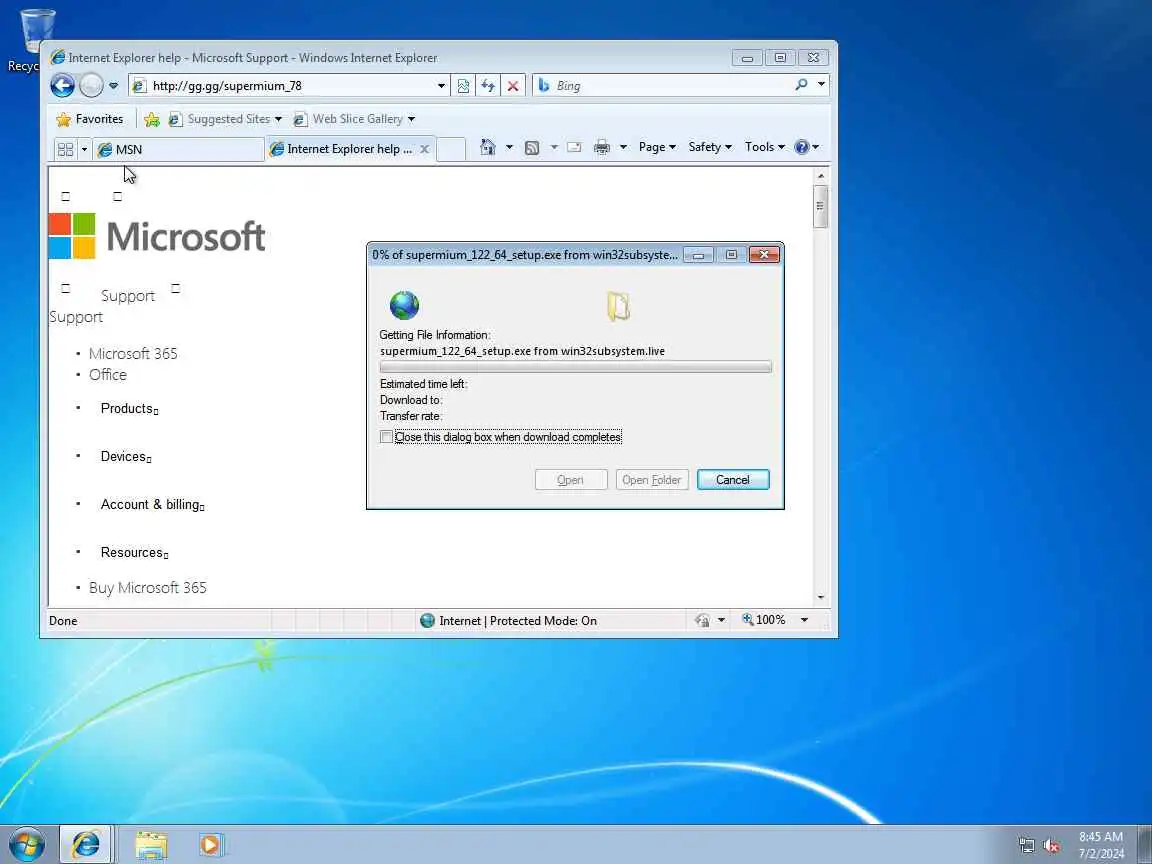Click the network tray icon
Image resolution: width=1152 pixels, height=864 pixels.
click(x=1026, y=846)
